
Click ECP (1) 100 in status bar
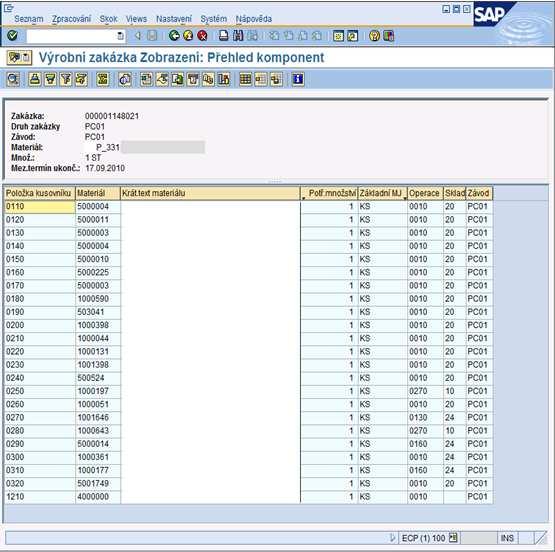[x=423, y=538]
